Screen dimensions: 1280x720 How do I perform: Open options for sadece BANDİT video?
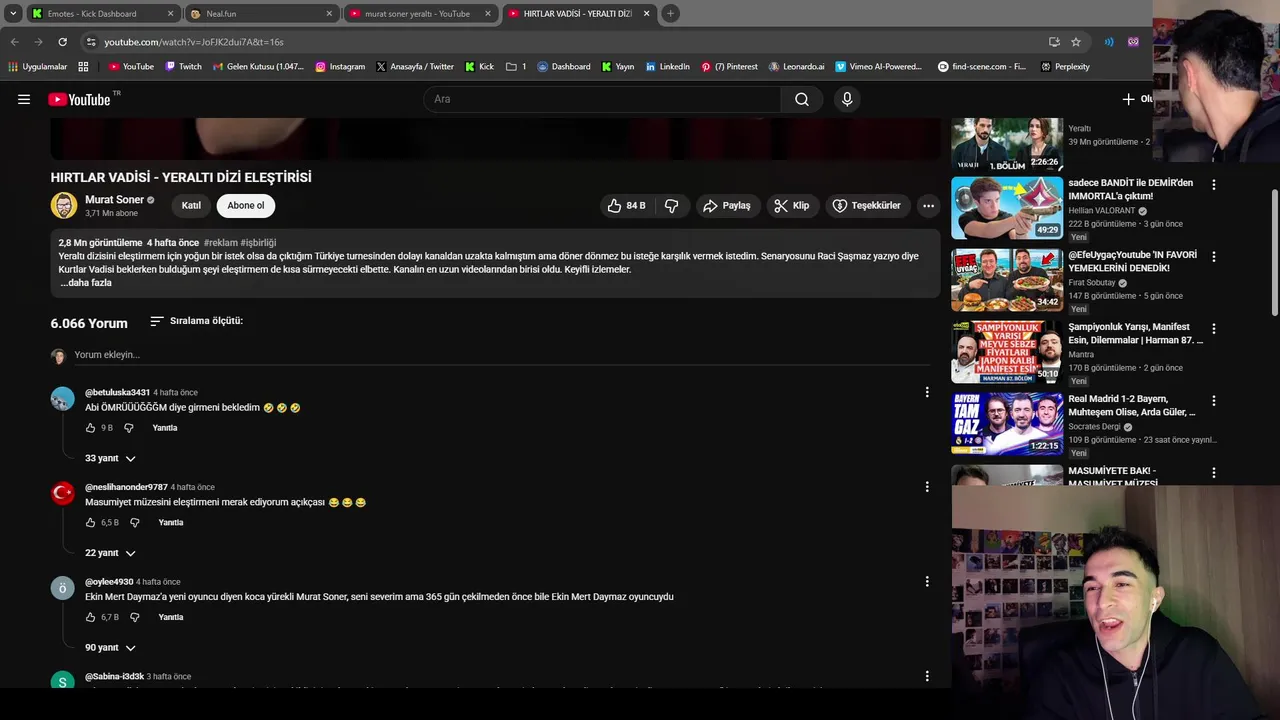tap(1214, 185)
